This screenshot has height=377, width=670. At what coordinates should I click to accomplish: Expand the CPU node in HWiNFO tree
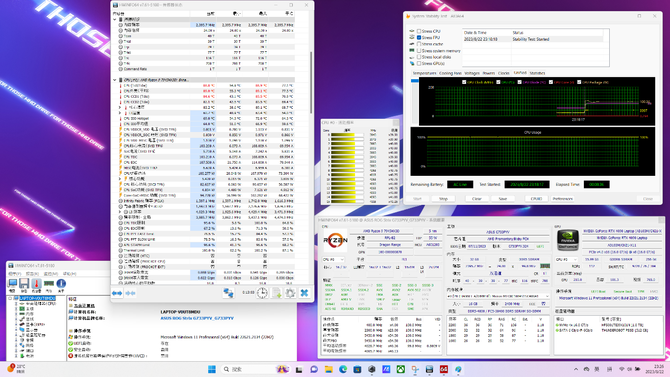click(16, 303)
